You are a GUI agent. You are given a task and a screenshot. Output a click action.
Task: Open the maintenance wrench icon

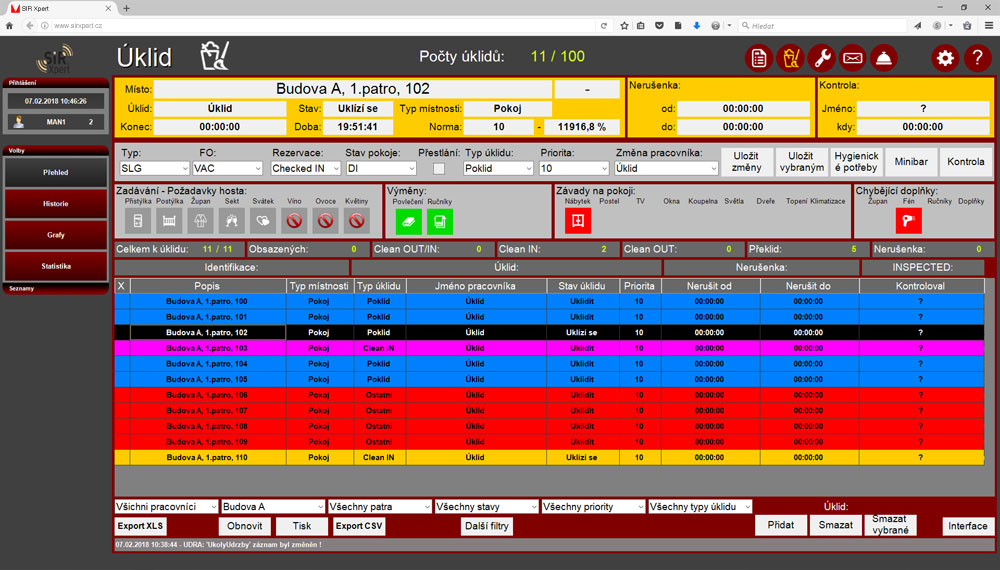(x=821, y=58)
